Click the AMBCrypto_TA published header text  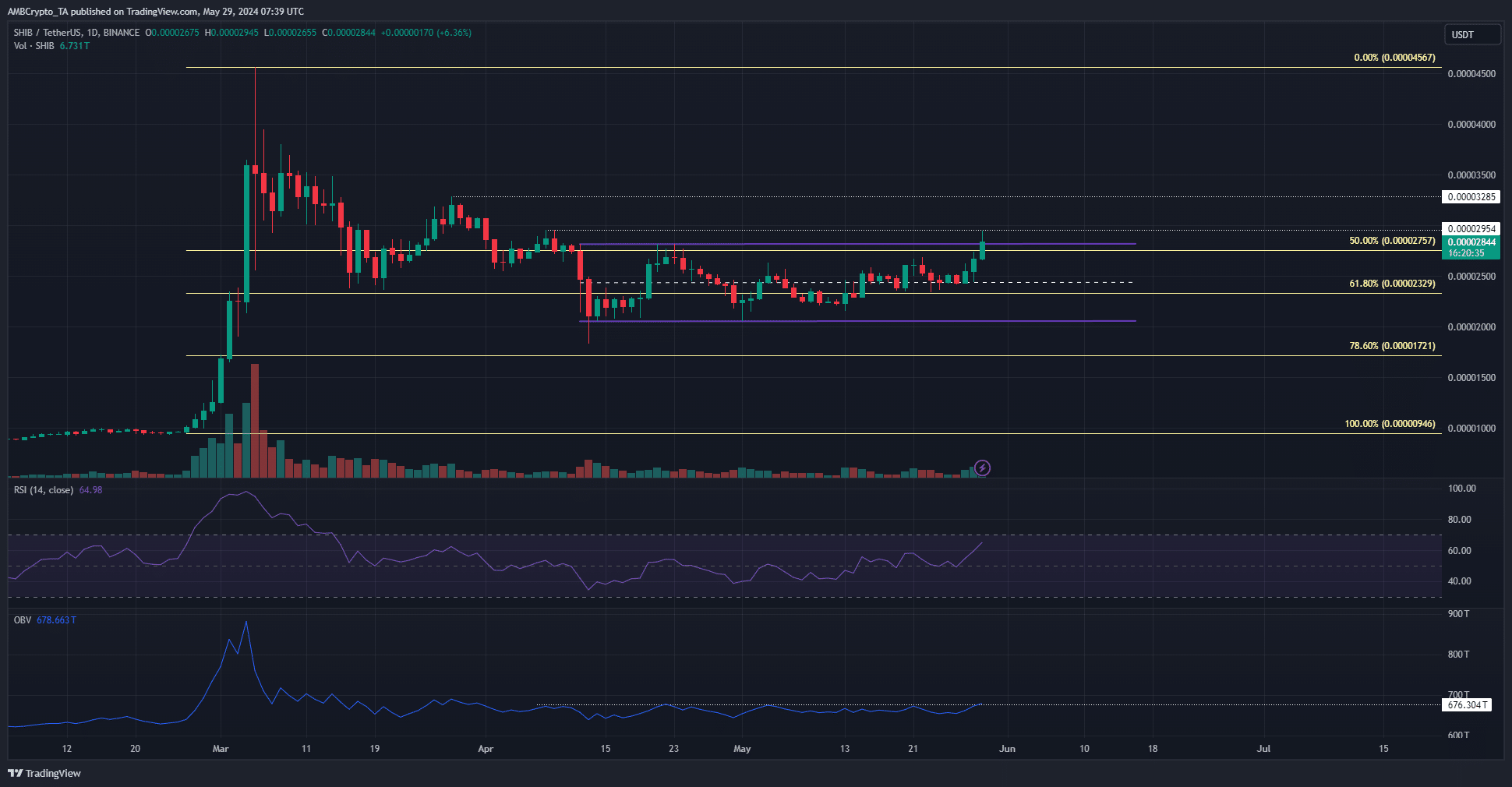156,12
